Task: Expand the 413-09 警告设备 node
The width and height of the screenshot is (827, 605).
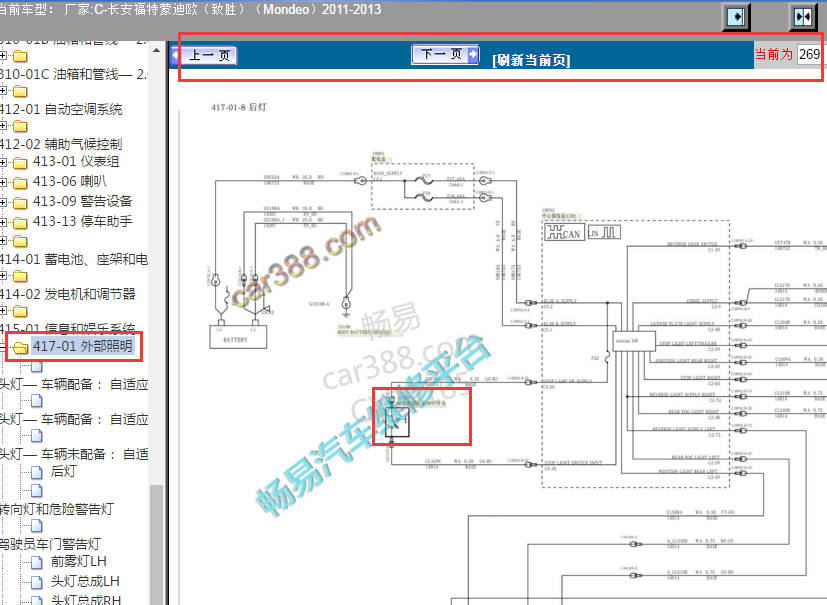Action: pyautogui.click(x=3, y=203)
